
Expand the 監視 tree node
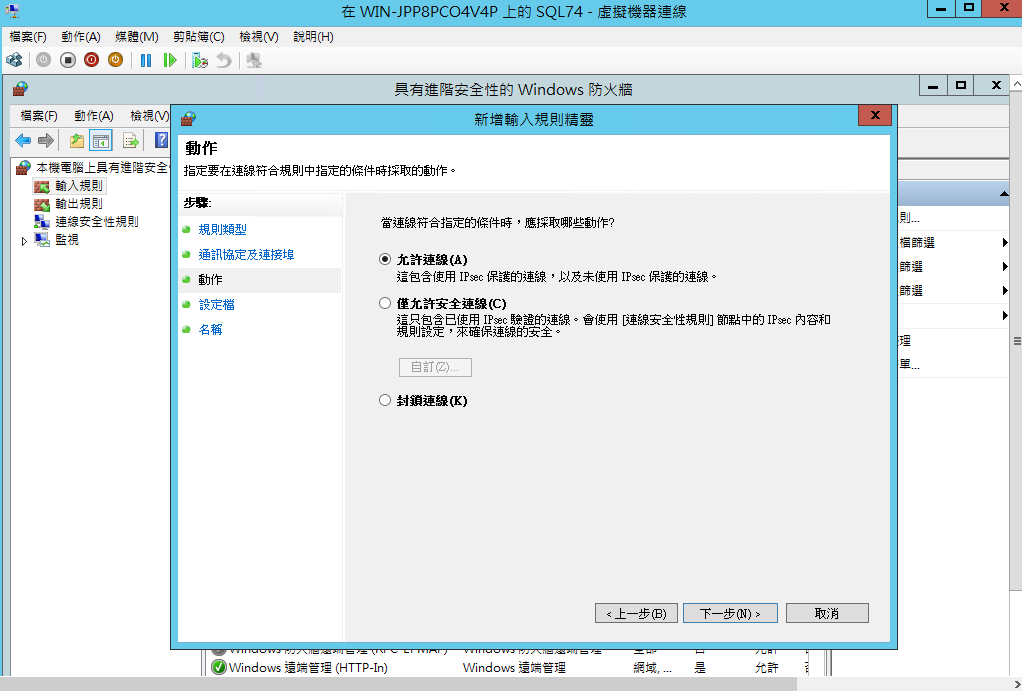(24, 241)
